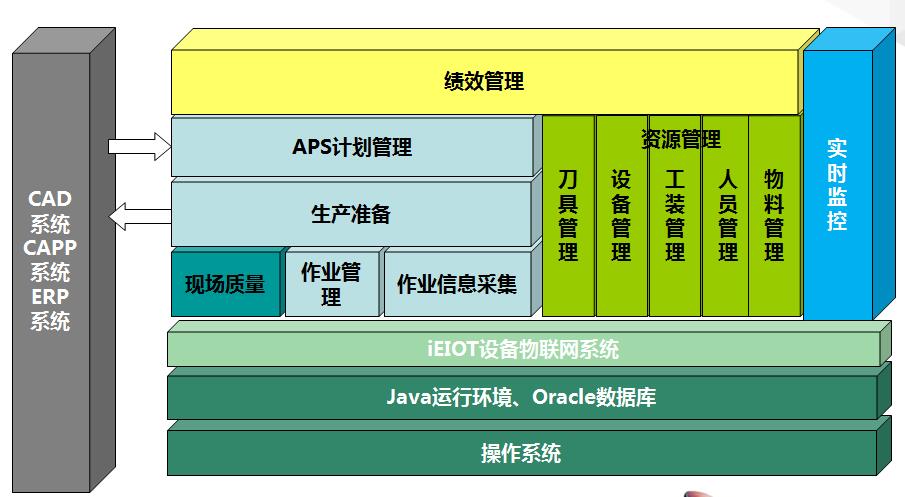Click the 作业信息采集 module
The width and height of the screenshot is (905, 497).
[457, 284]
